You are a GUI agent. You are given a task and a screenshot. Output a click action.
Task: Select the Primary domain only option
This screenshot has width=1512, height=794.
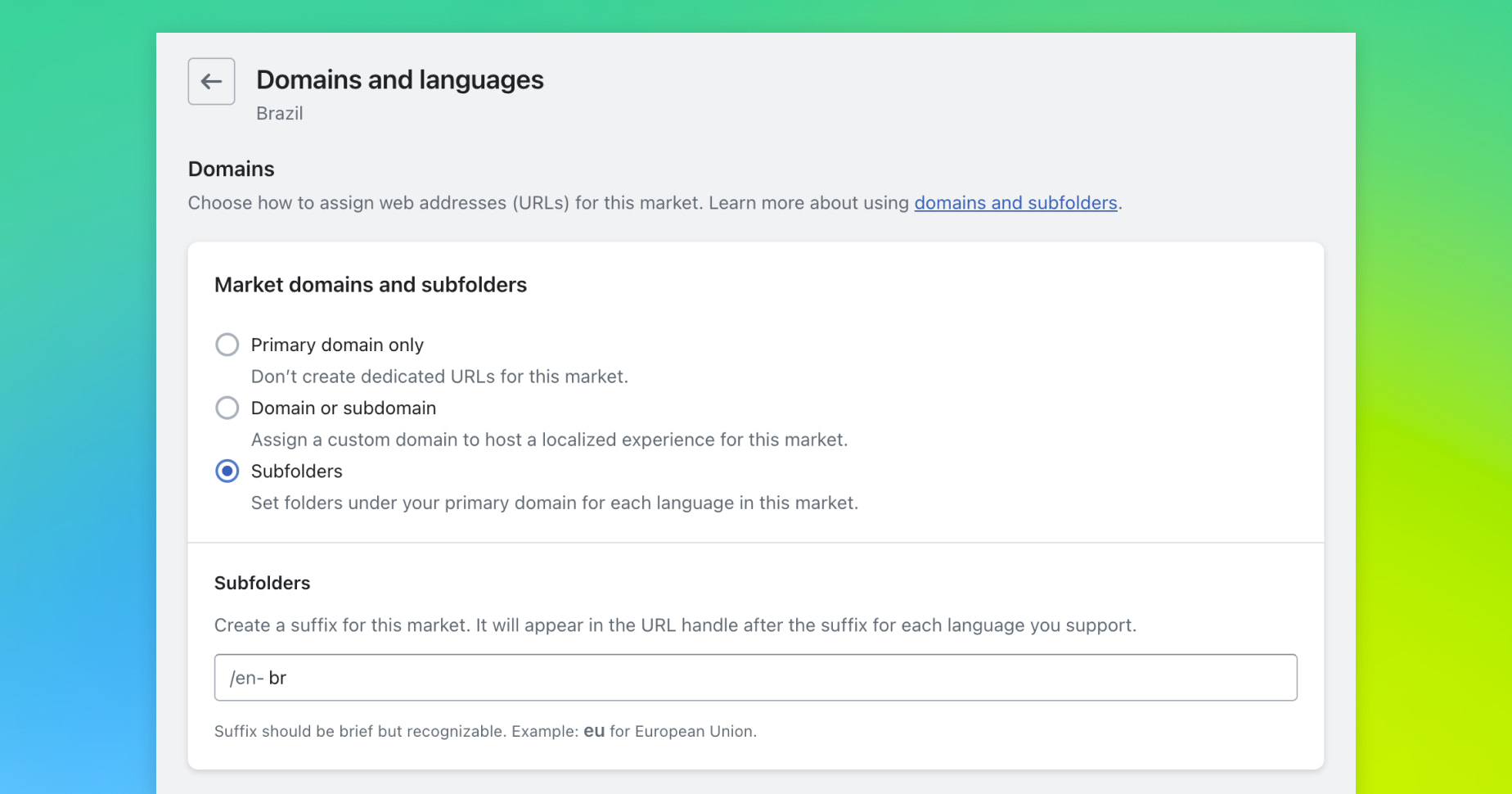227,345
